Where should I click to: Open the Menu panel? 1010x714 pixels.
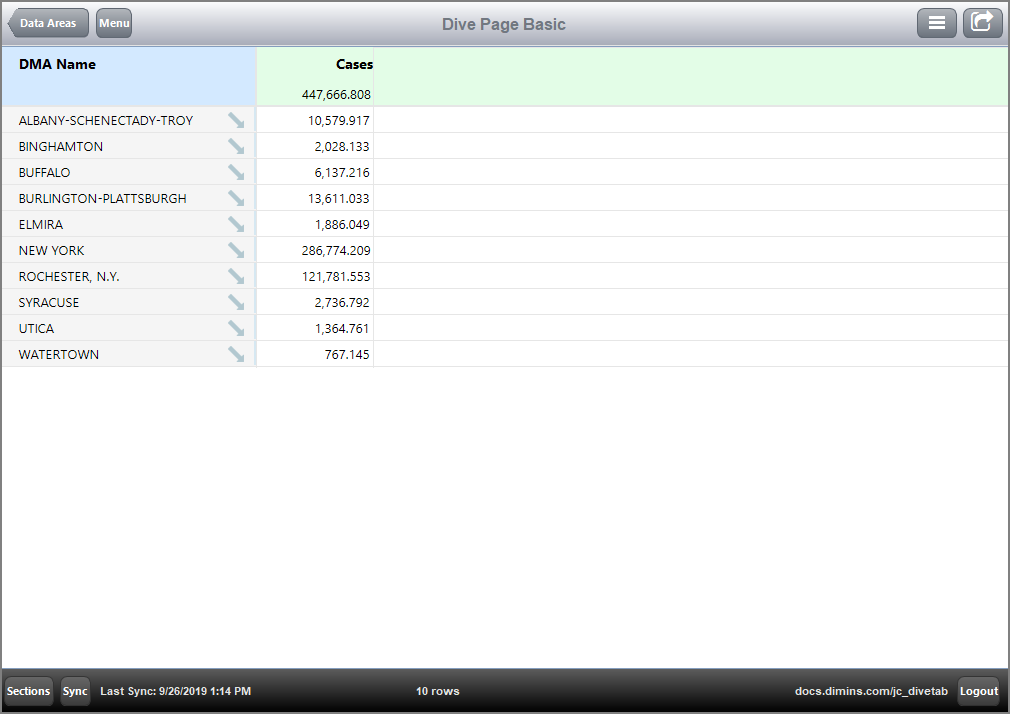113,22
